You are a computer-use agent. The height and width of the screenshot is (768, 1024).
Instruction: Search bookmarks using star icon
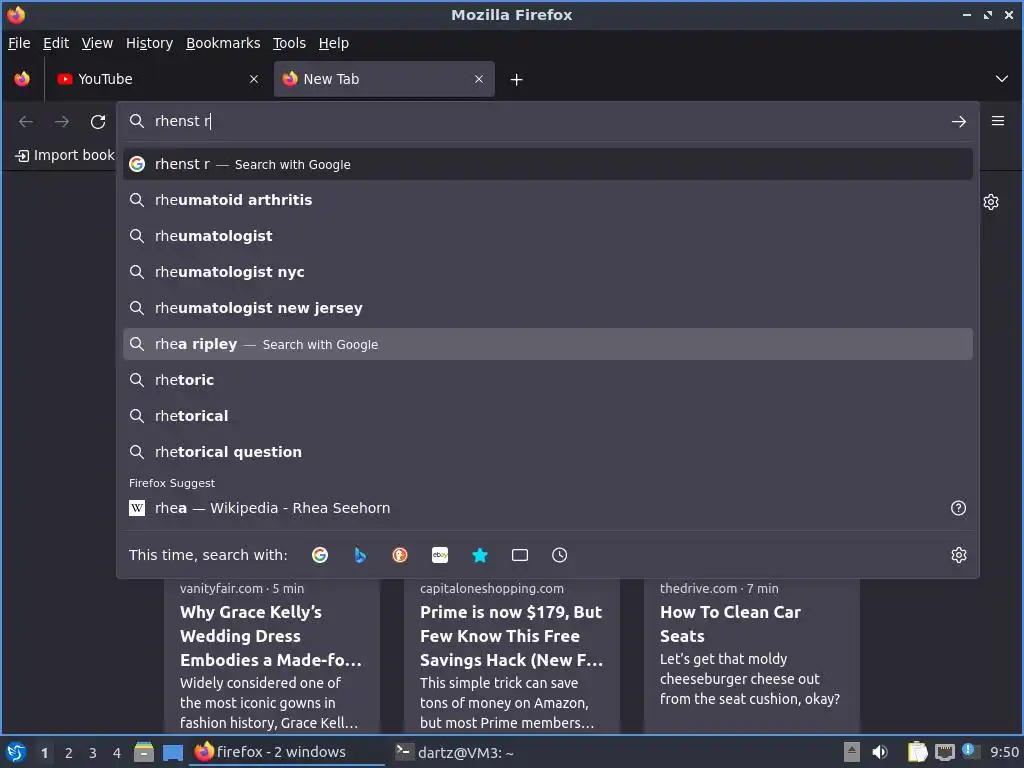point(480,555)
